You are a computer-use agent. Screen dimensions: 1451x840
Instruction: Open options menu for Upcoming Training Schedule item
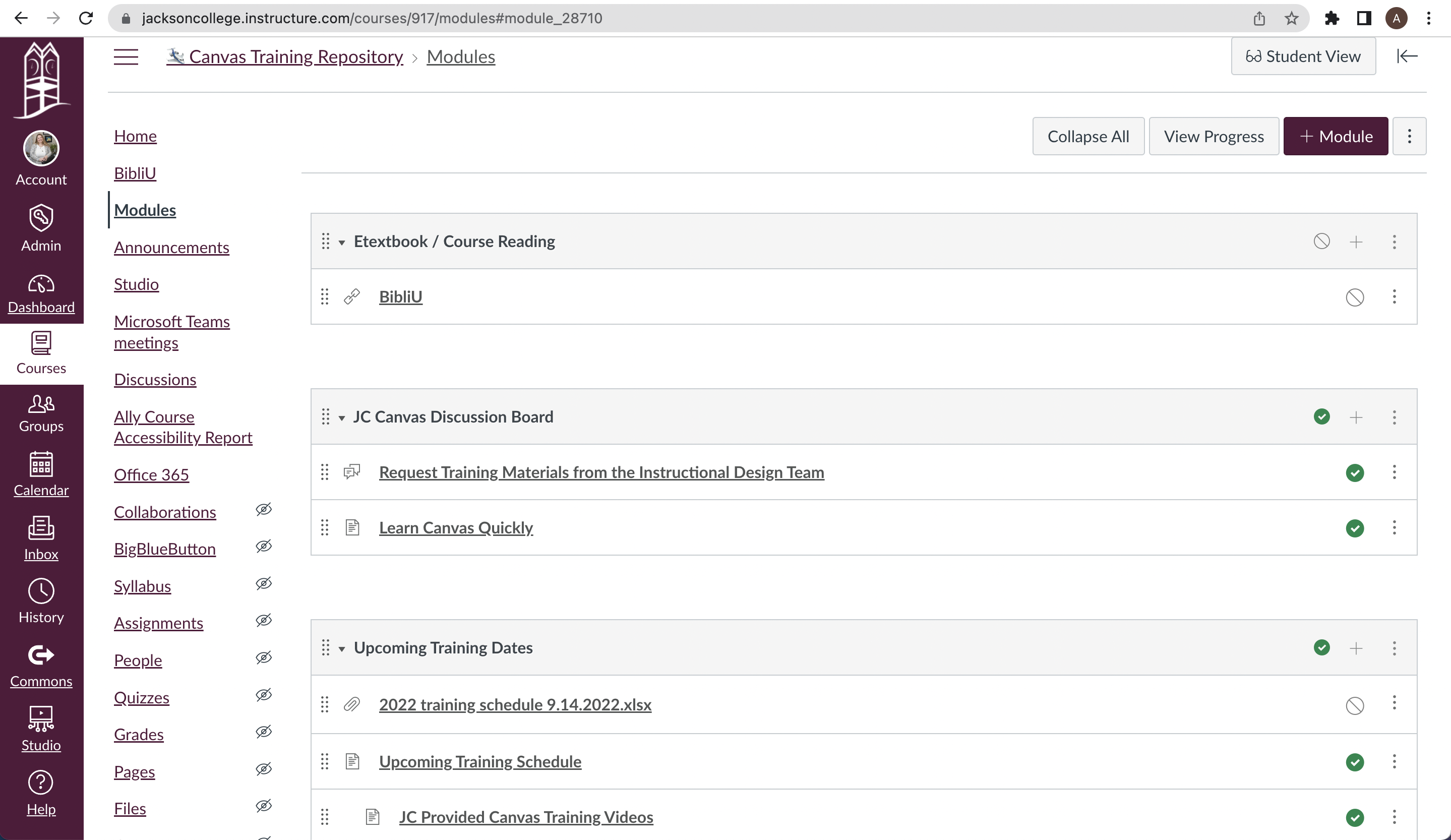[x=1394, y=762]
